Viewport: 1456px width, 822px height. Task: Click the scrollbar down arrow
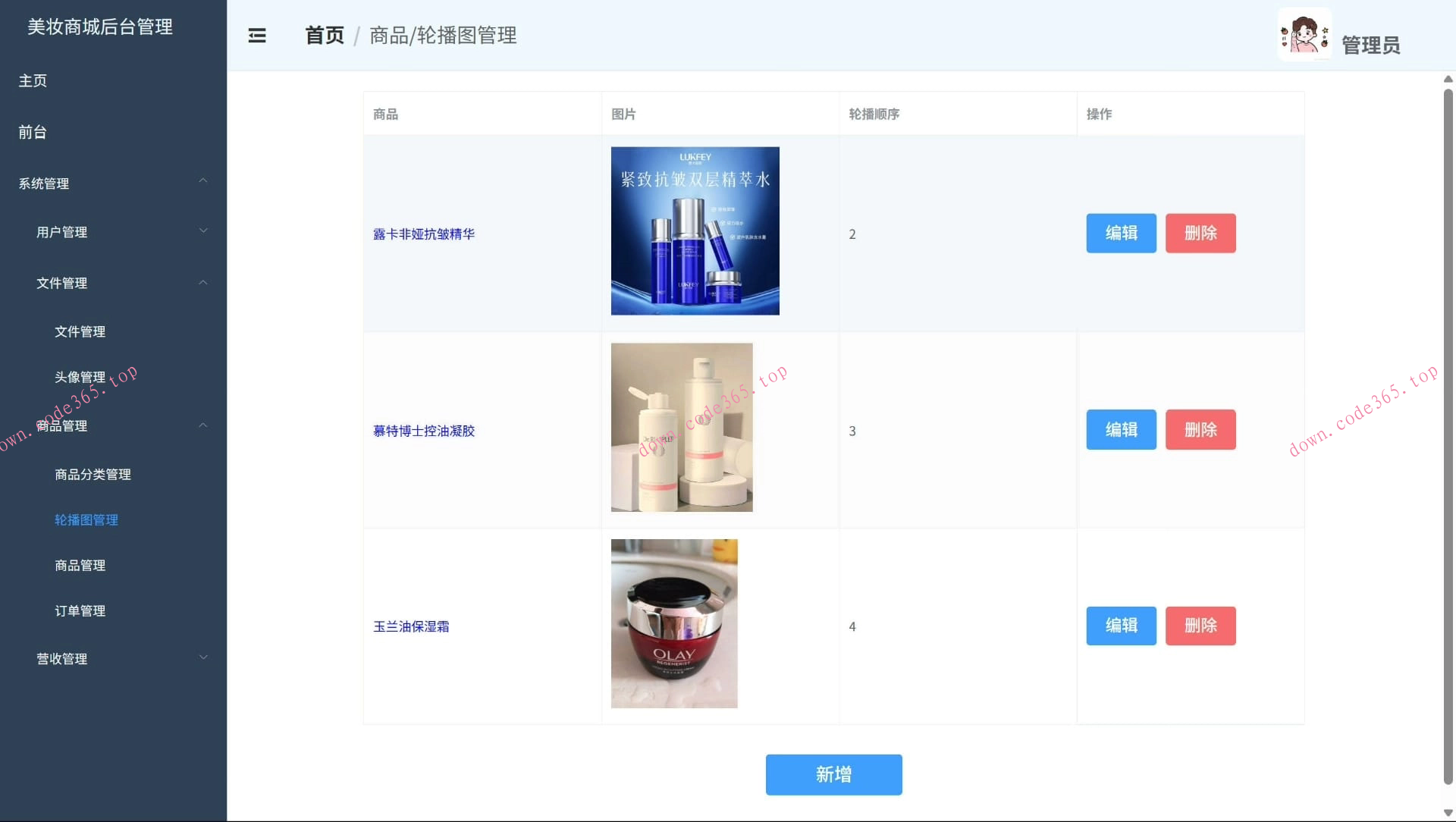(x=1448, y=814)
